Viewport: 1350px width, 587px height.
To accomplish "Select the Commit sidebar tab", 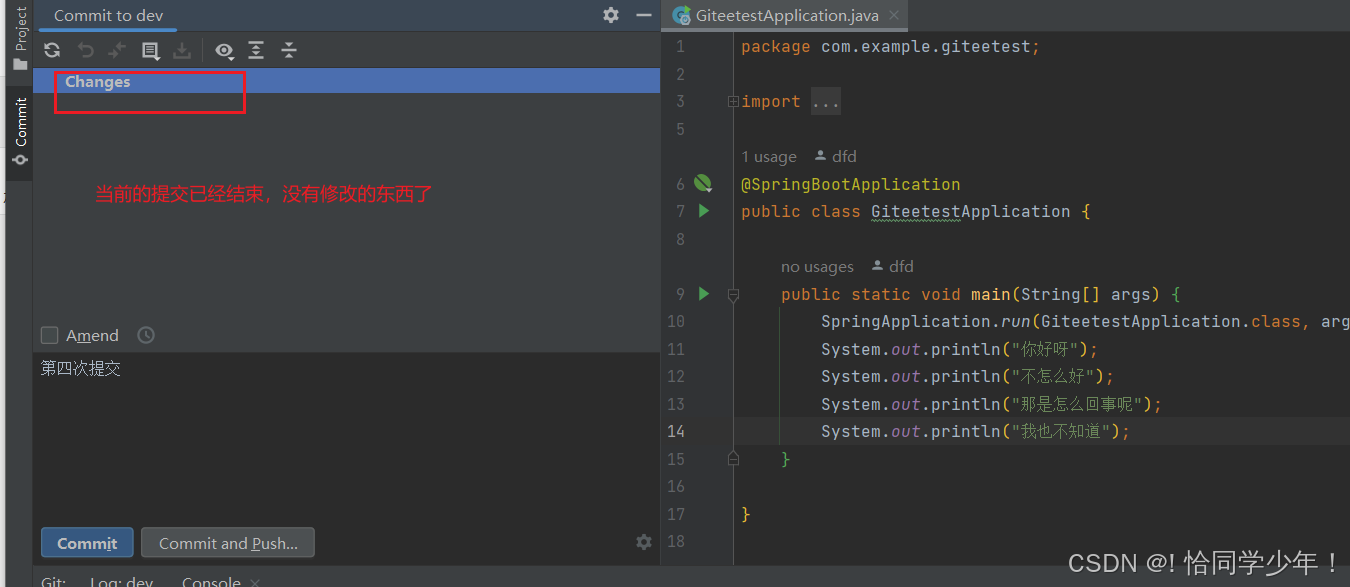I will [20, 131].
